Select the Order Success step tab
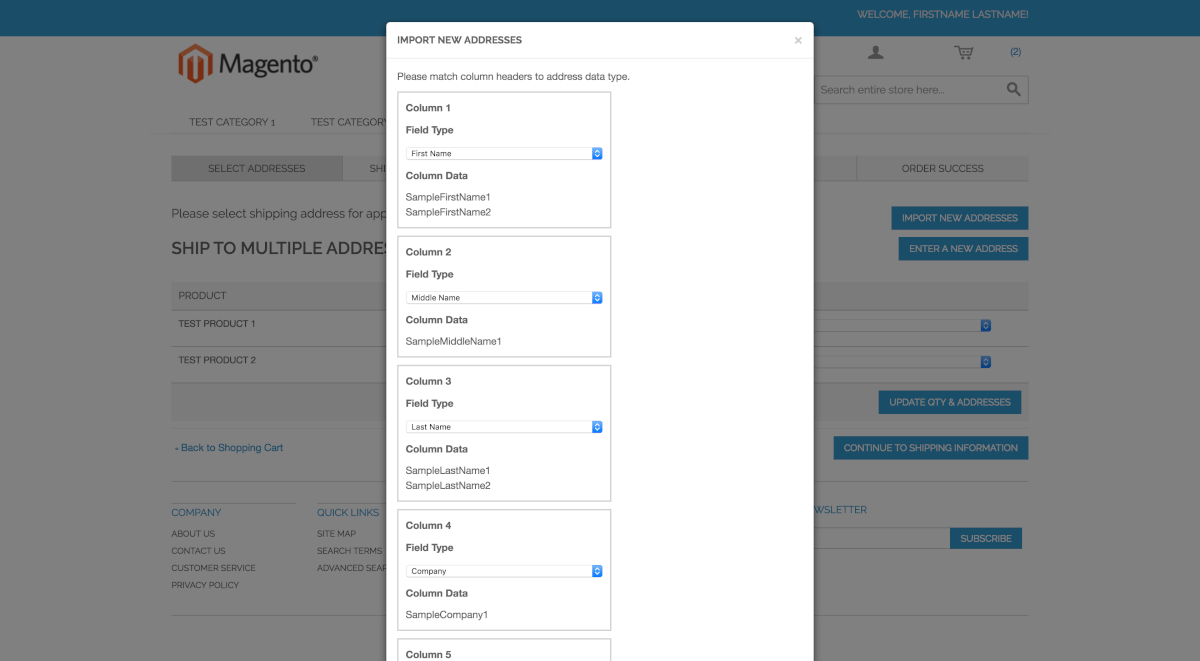The height and width of the screenshot is (661, 1200). tap(942, 169)
